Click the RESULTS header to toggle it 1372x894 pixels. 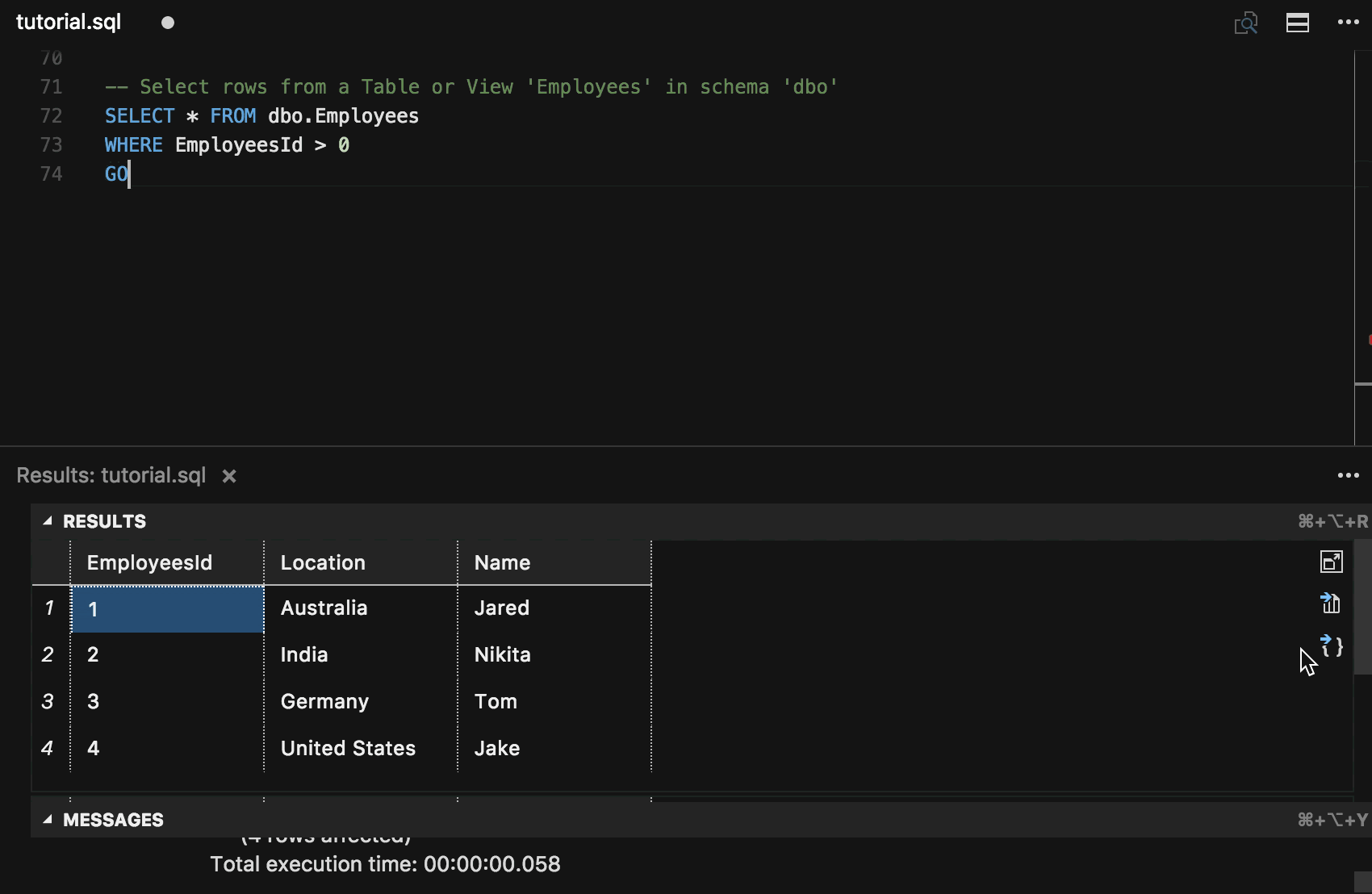tap(105, 521)
